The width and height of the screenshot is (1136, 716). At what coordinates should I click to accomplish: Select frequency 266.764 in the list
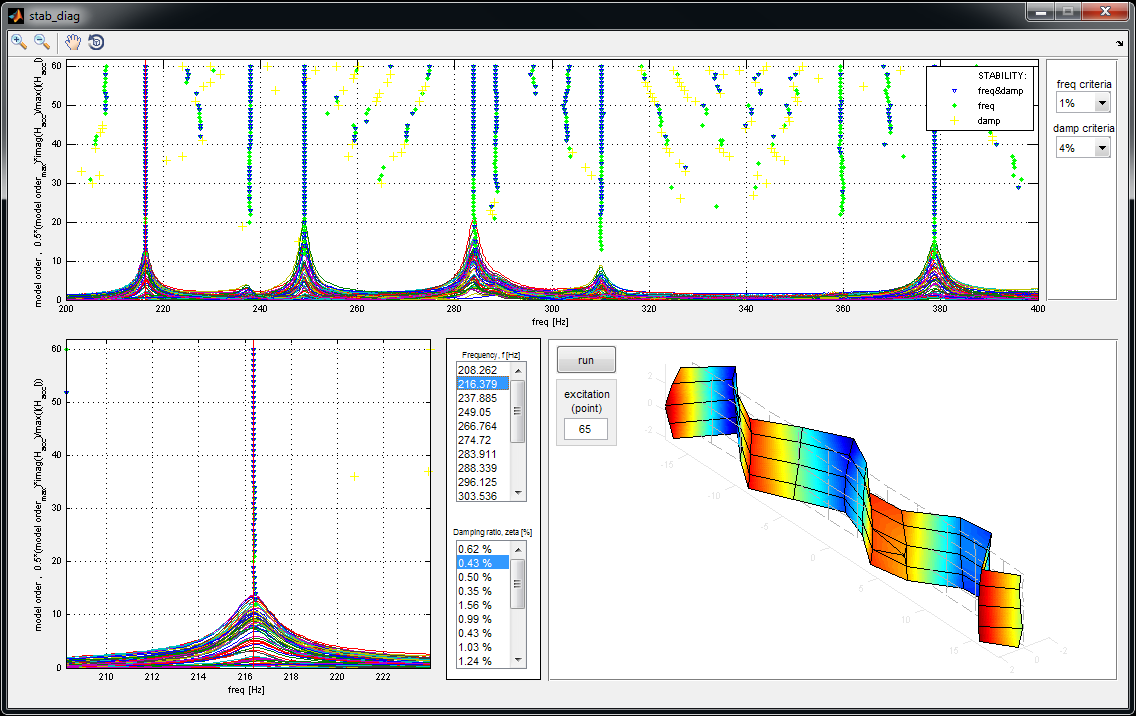pyautogui.click(x=483, y=426)
